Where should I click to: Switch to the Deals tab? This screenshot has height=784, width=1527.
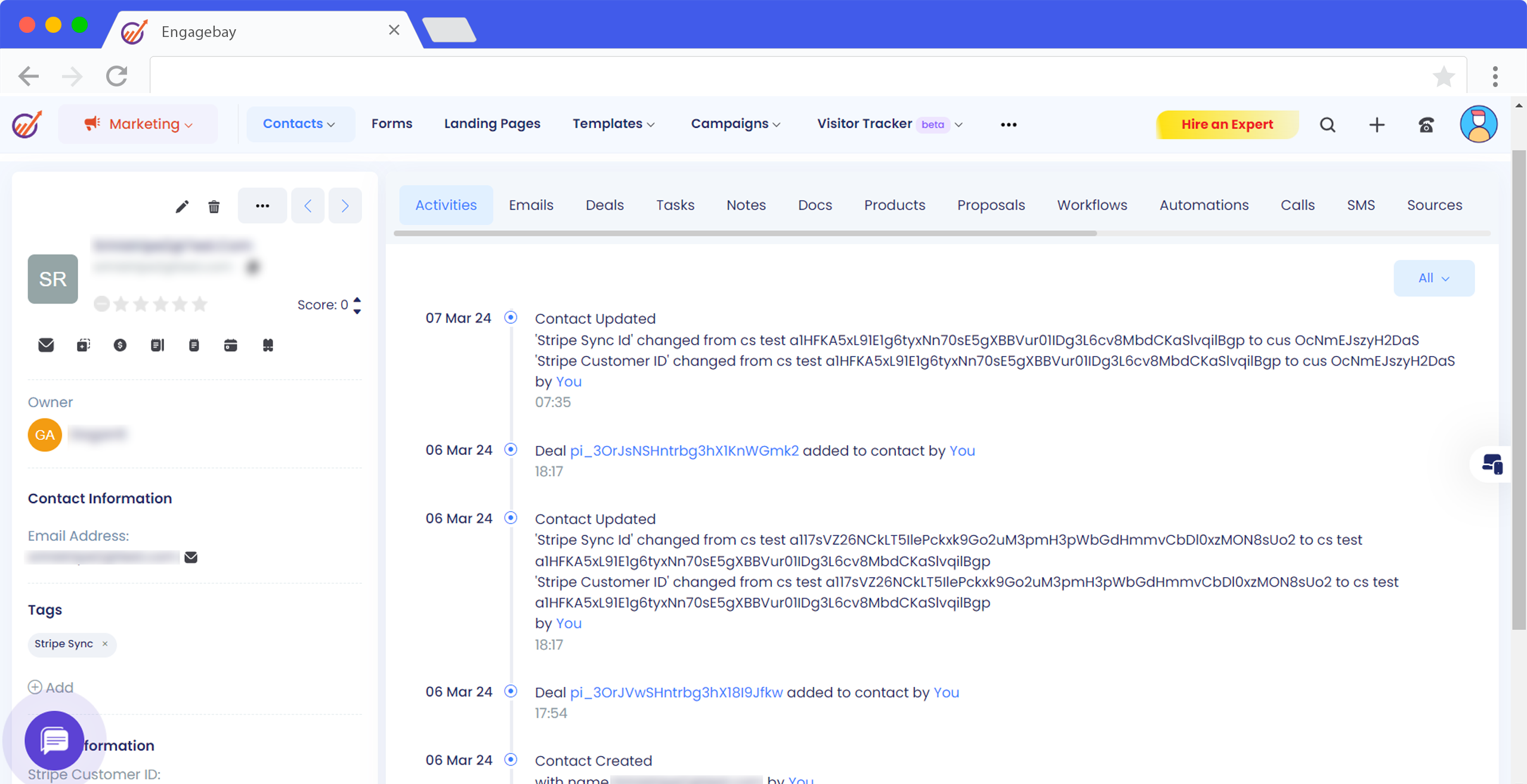(604, 205)
